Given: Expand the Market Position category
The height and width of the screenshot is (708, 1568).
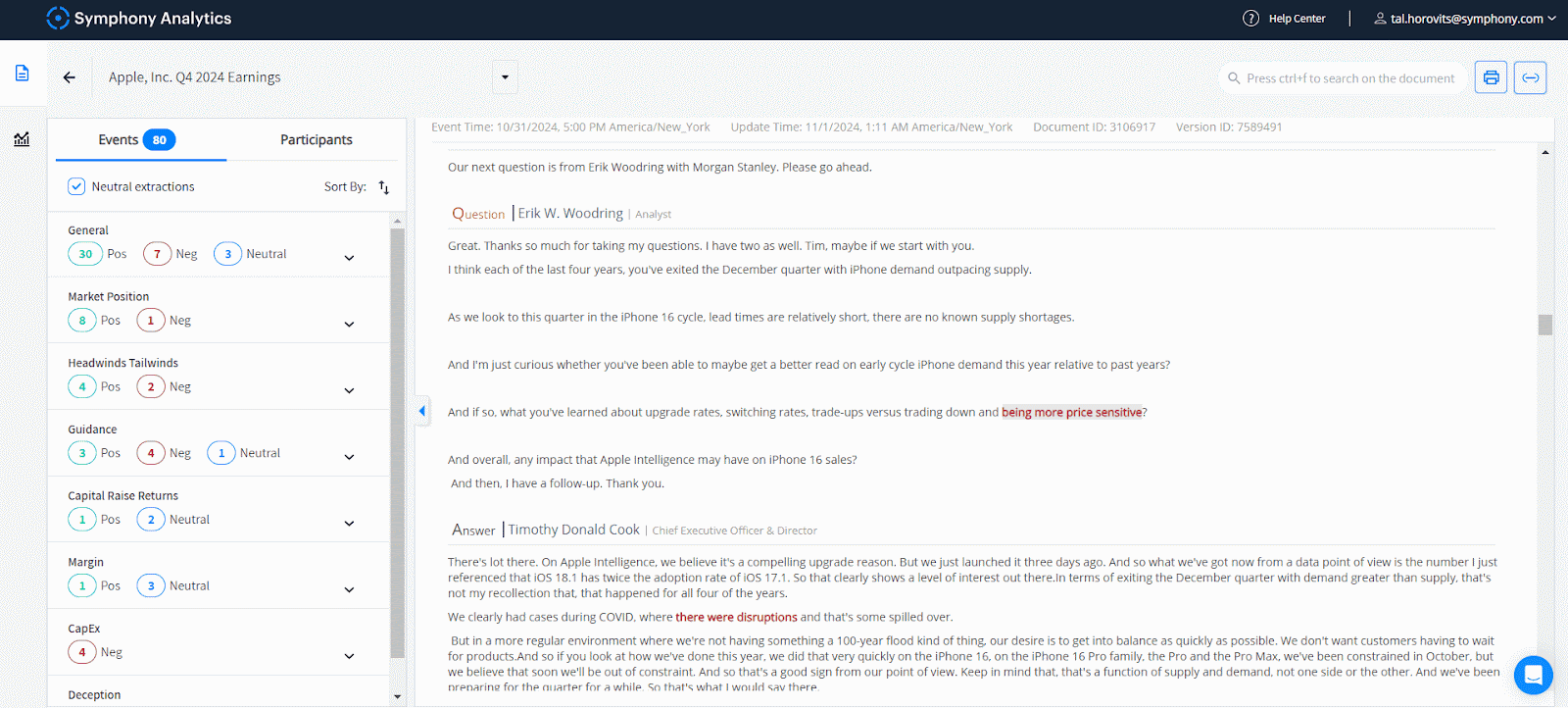Looking at the screenshot, I should click(349, 325).
